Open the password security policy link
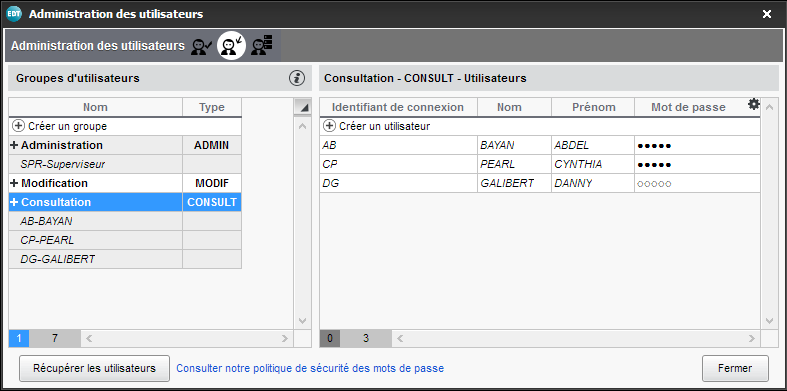 pos(310,368)
